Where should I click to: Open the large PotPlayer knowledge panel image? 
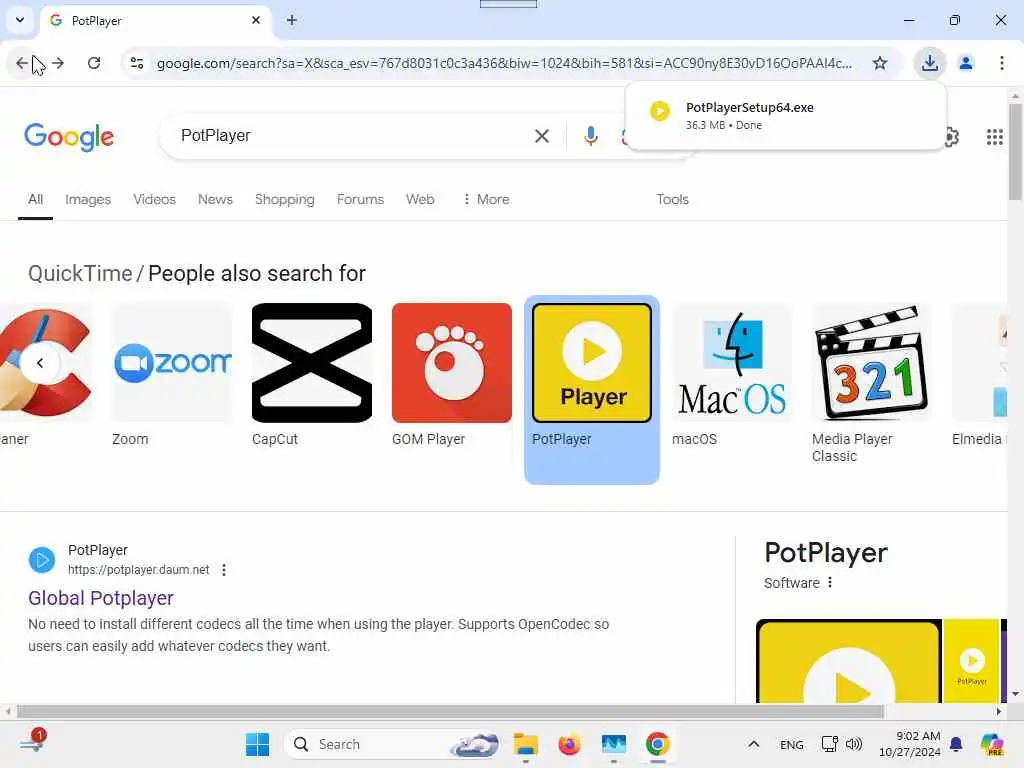coord(848,661)
